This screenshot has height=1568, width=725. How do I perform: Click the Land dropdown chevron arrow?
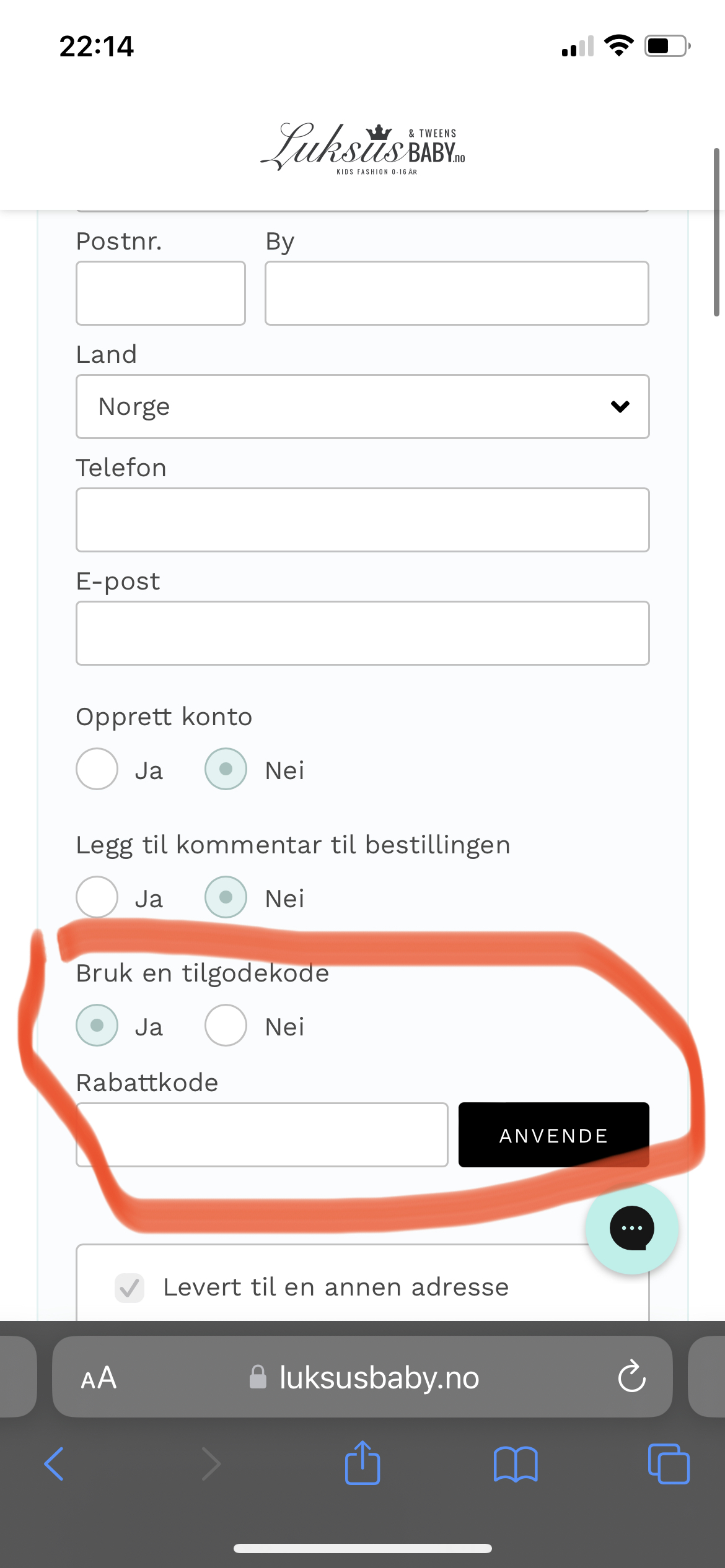(x=620, y=406)
